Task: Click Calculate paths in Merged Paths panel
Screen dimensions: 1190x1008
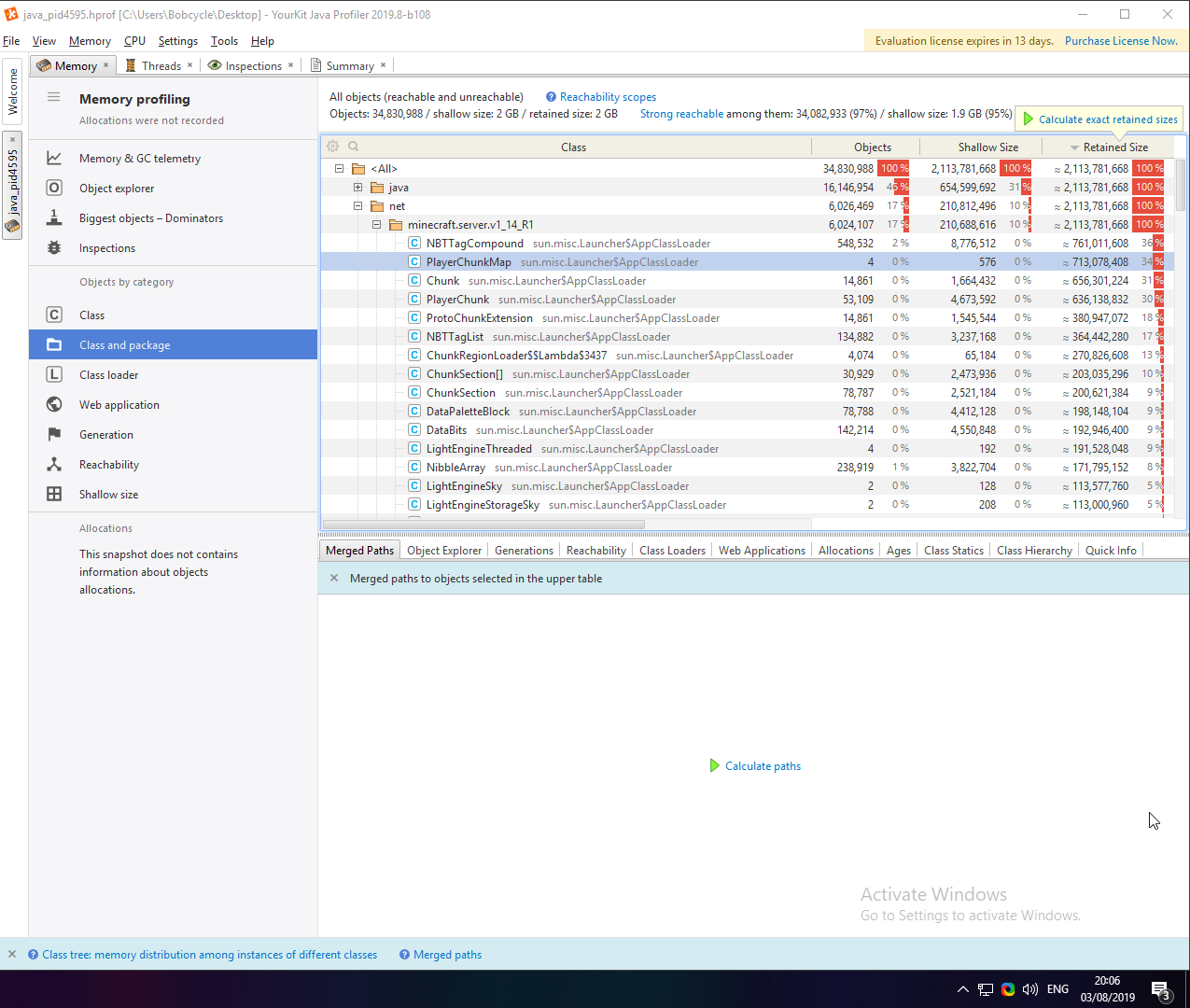Action: (x=762, y=765)
